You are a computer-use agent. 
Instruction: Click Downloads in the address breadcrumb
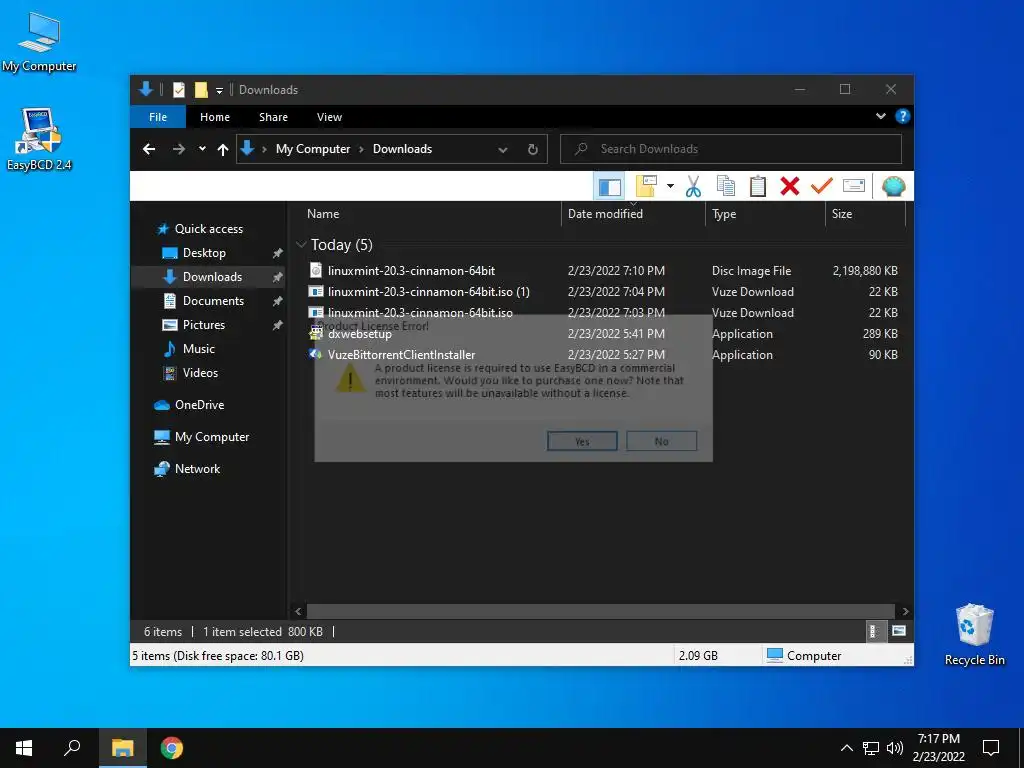click(402, 149)
